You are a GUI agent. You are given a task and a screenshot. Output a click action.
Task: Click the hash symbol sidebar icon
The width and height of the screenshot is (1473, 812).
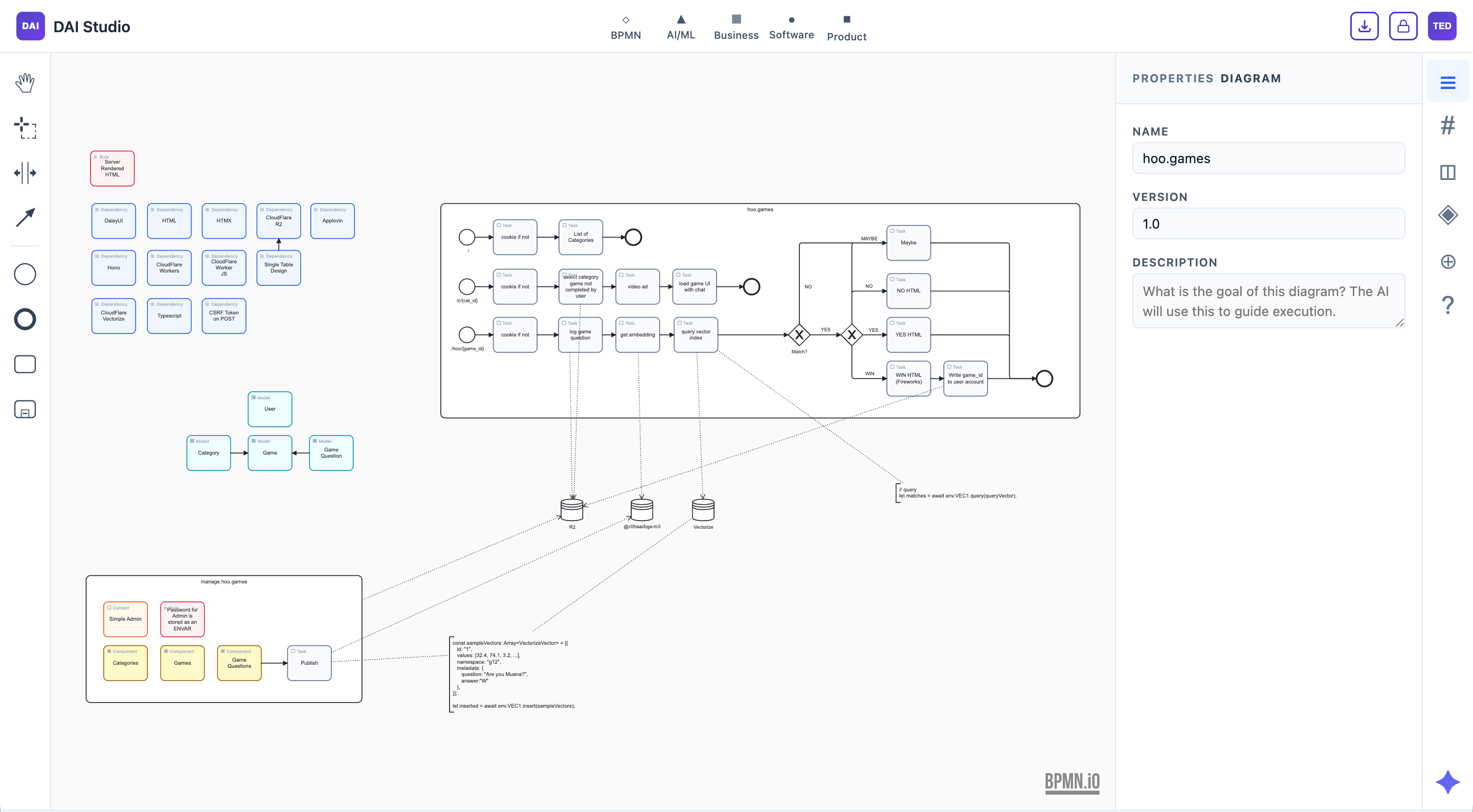click(x=1447, y=125)
